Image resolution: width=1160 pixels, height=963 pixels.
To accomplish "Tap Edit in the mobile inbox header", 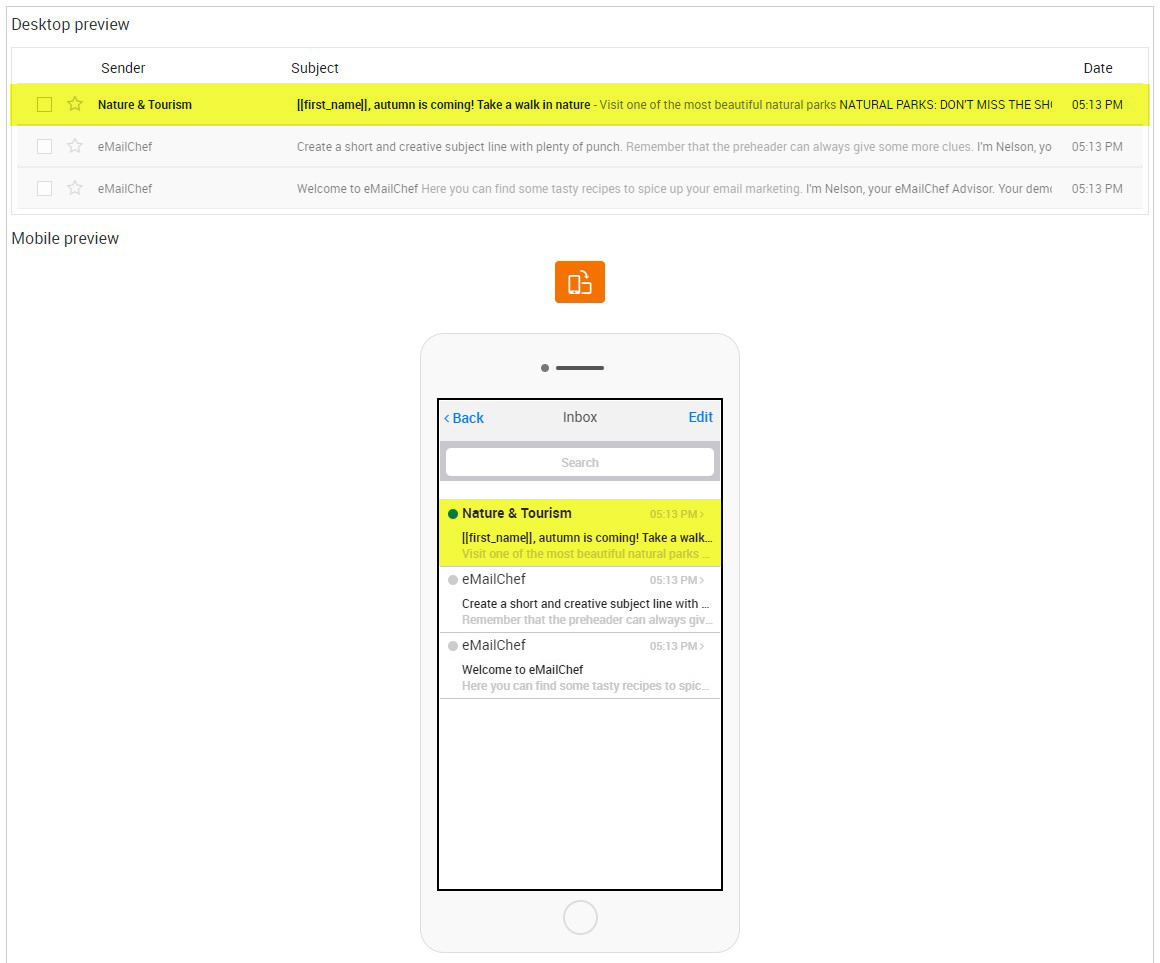I will click(x=701, y=417).
